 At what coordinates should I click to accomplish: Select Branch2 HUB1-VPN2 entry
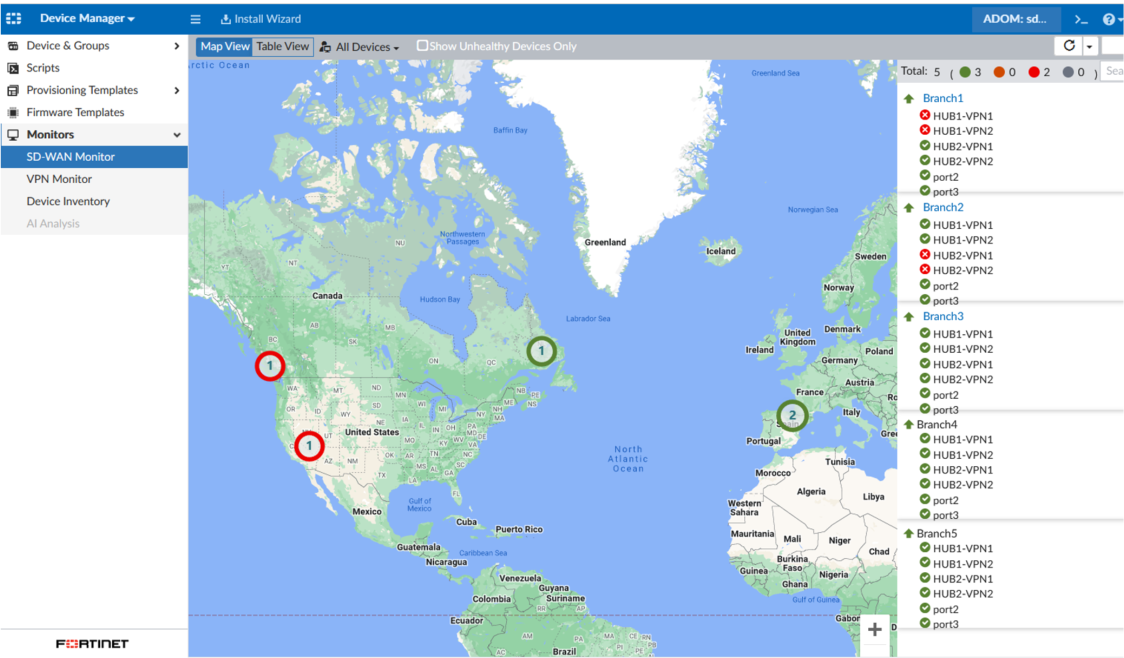click(x=963, y=240)
